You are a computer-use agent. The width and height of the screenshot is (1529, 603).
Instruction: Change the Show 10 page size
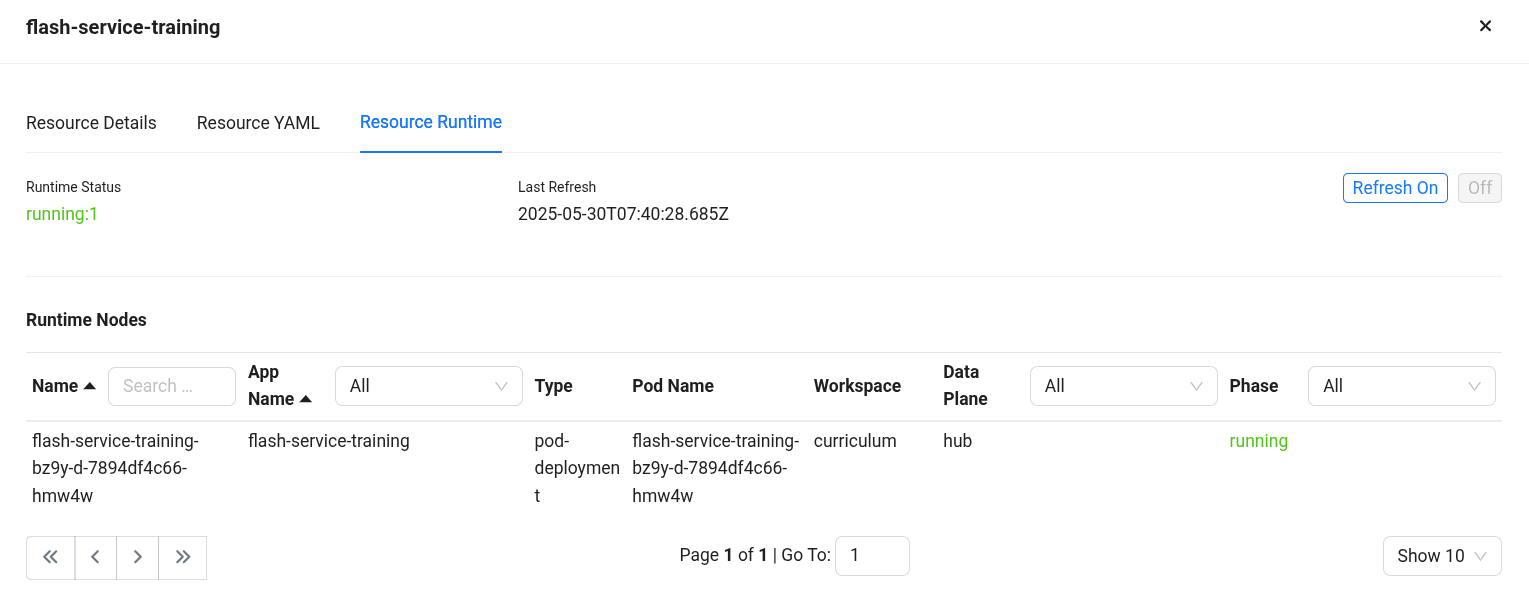click(x=1441, y=556)
